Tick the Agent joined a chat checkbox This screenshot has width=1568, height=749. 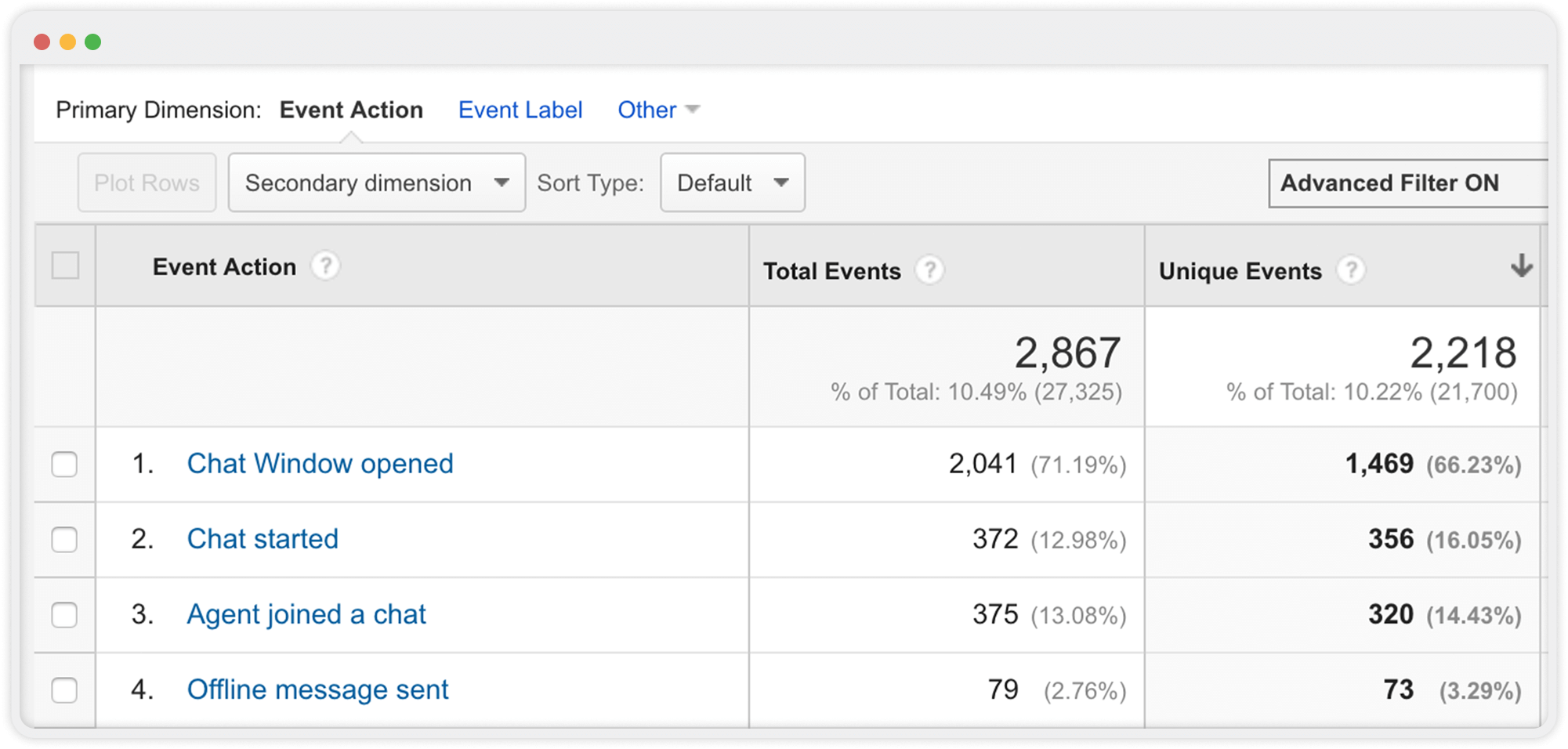[64, 614]
